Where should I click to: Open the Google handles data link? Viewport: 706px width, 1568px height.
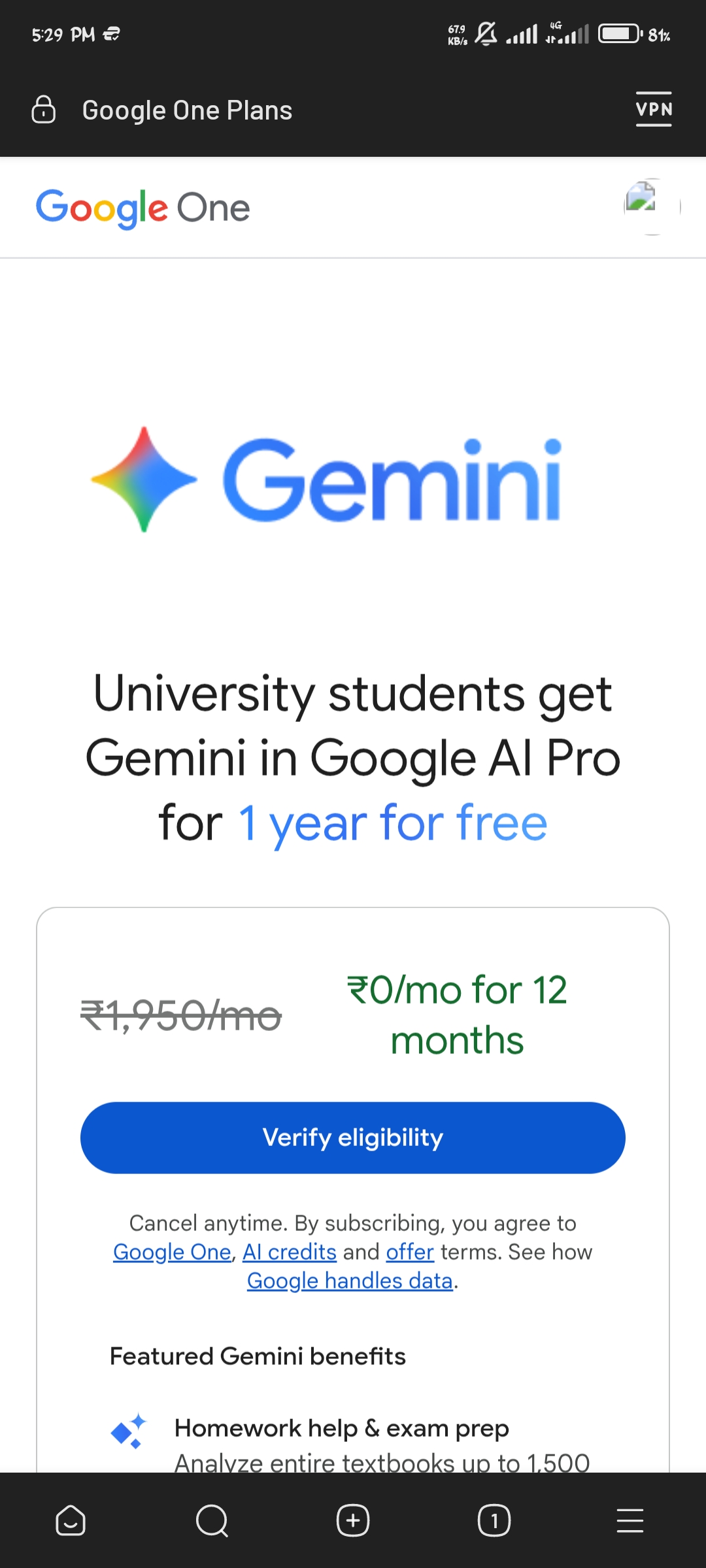tap(350, 1281)
